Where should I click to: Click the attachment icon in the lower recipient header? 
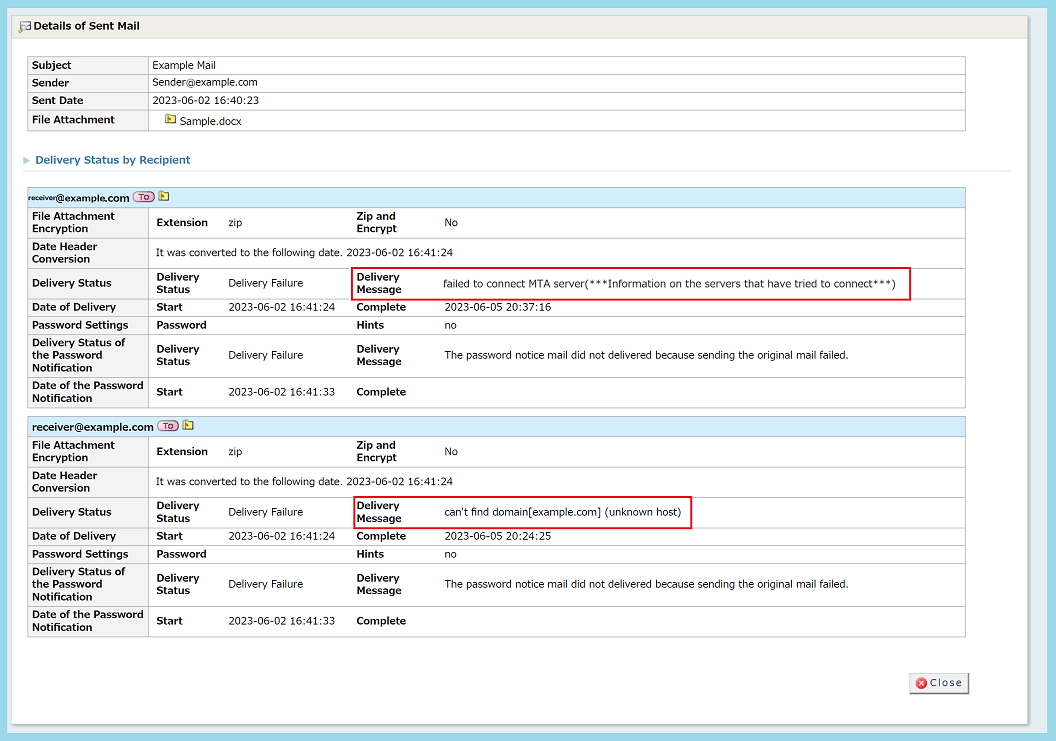coord(189,425)
